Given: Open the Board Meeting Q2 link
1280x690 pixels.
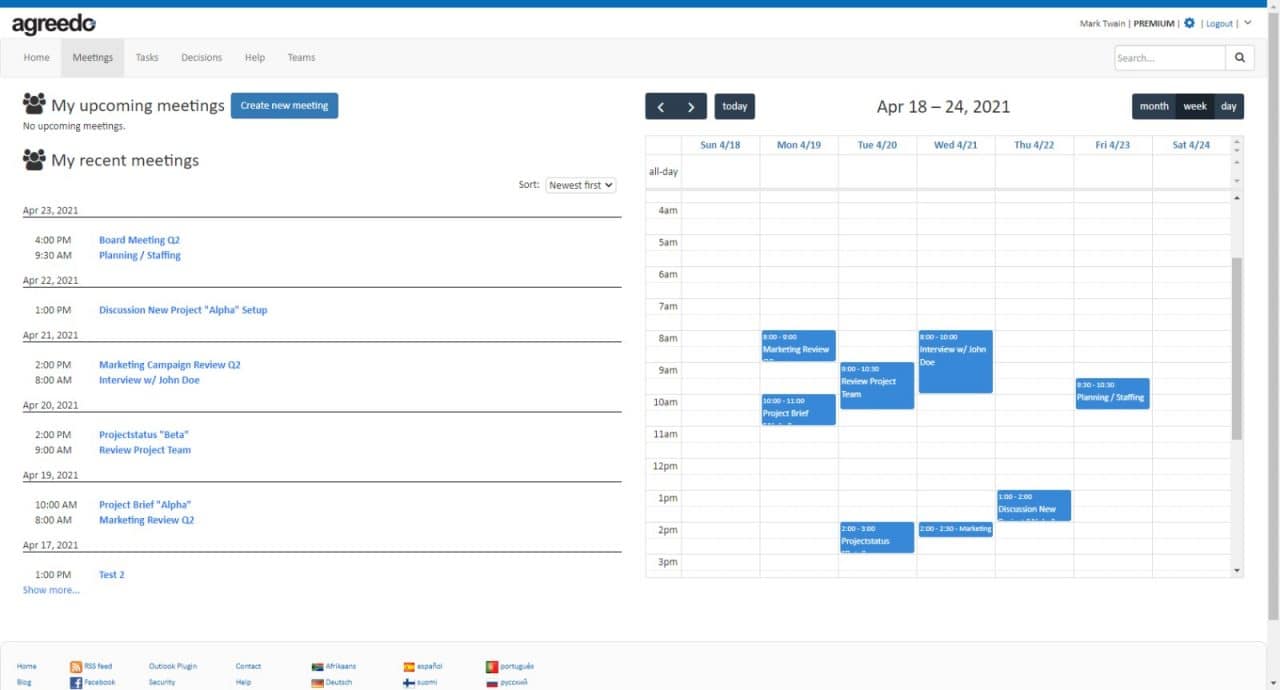Looking at the screenshot, I should (139, 239).
